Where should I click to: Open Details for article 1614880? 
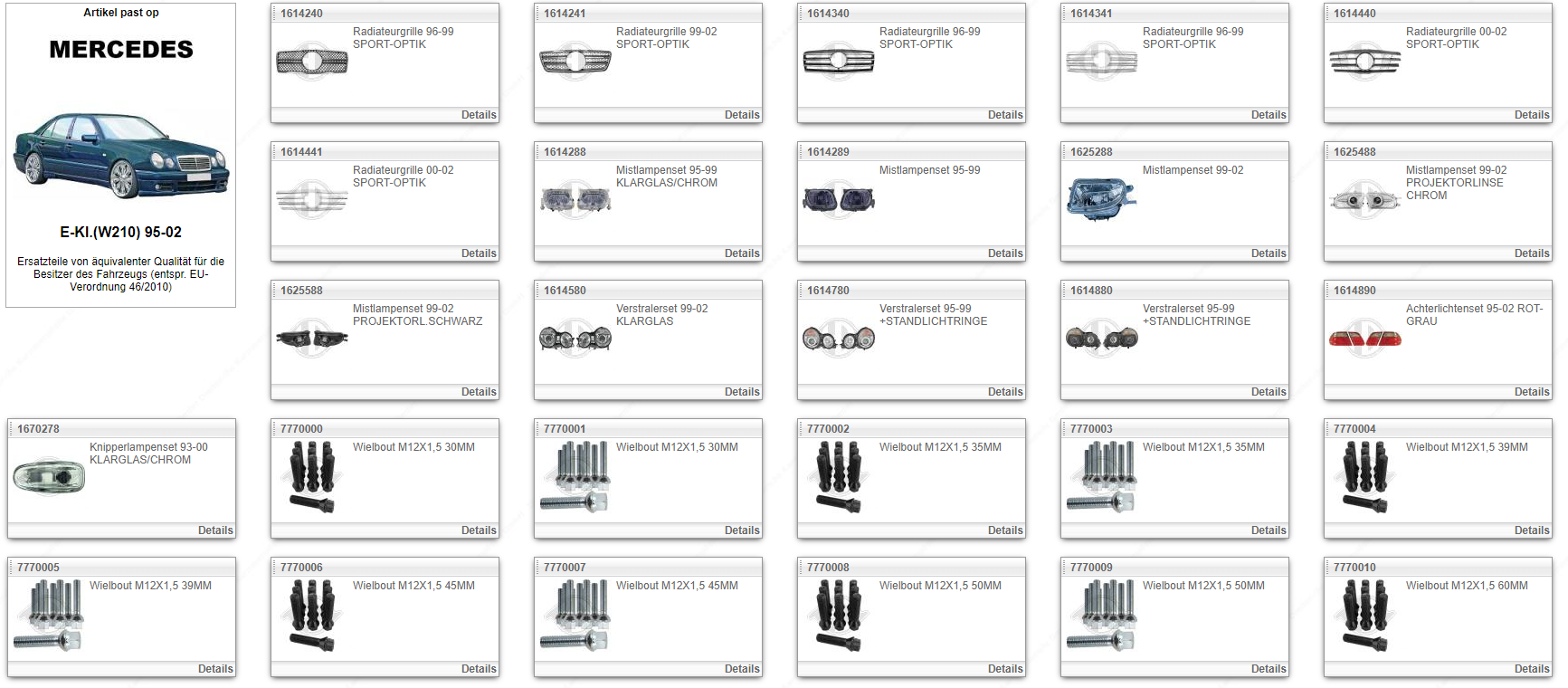click(1269, 392)
